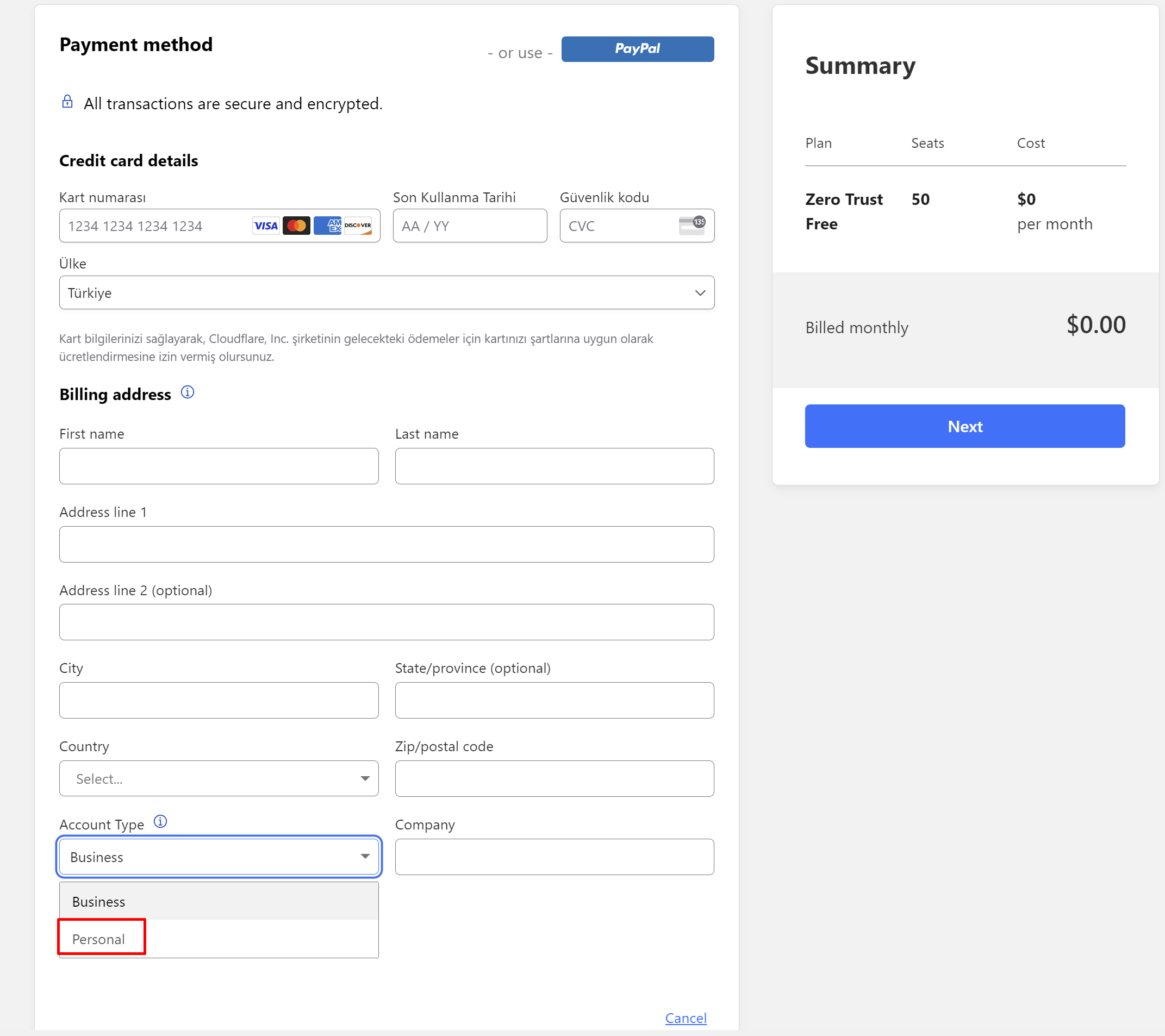Viewport: 1165px width, 1036px height.
Task: Expand the Ülke country dropdown
Action: [x=387, y=293]
